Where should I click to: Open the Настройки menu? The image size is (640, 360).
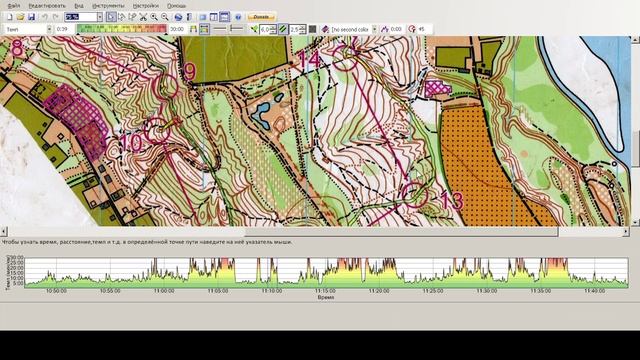[x=146, y=6]
